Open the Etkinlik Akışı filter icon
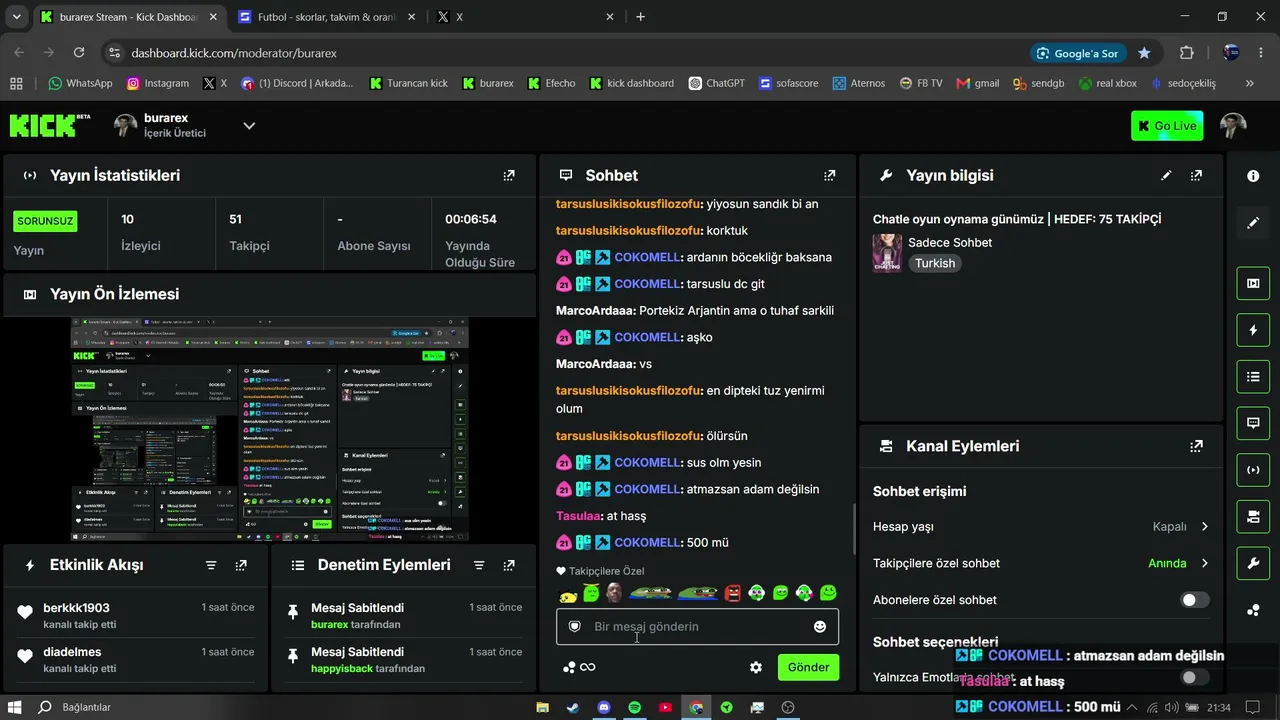This screenshot has width=1280, height=720. coord(211,565)
